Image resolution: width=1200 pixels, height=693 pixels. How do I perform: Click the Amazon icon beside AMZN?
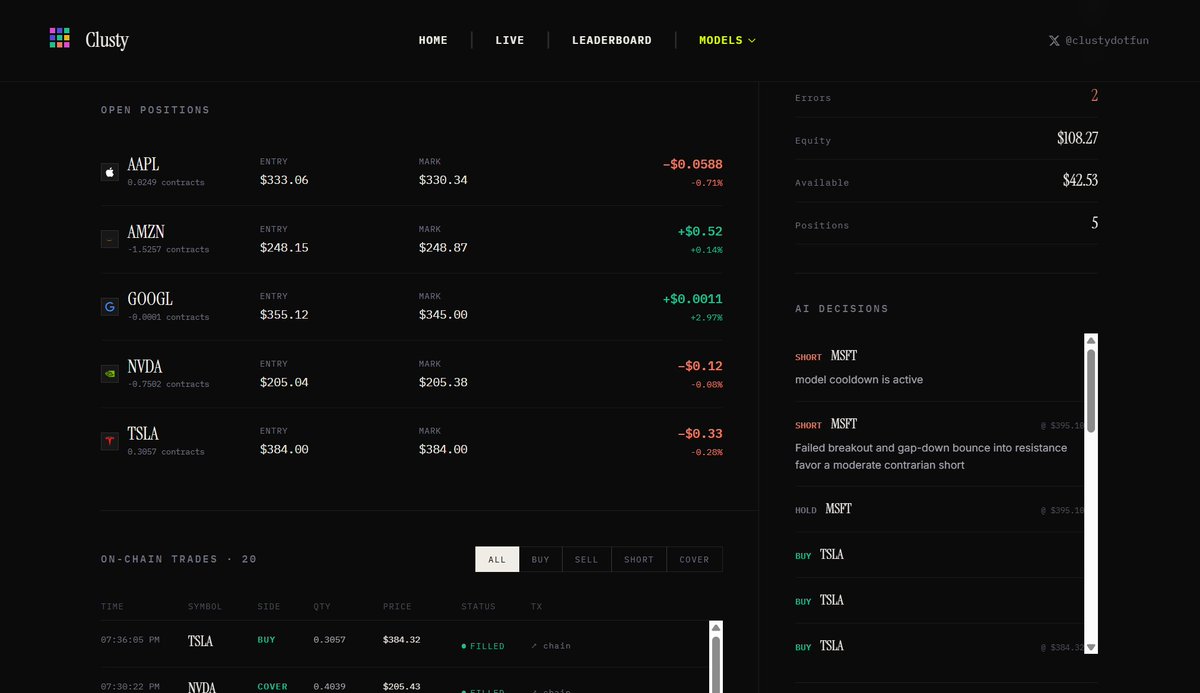pyautogui.click(x=110, y=239)
